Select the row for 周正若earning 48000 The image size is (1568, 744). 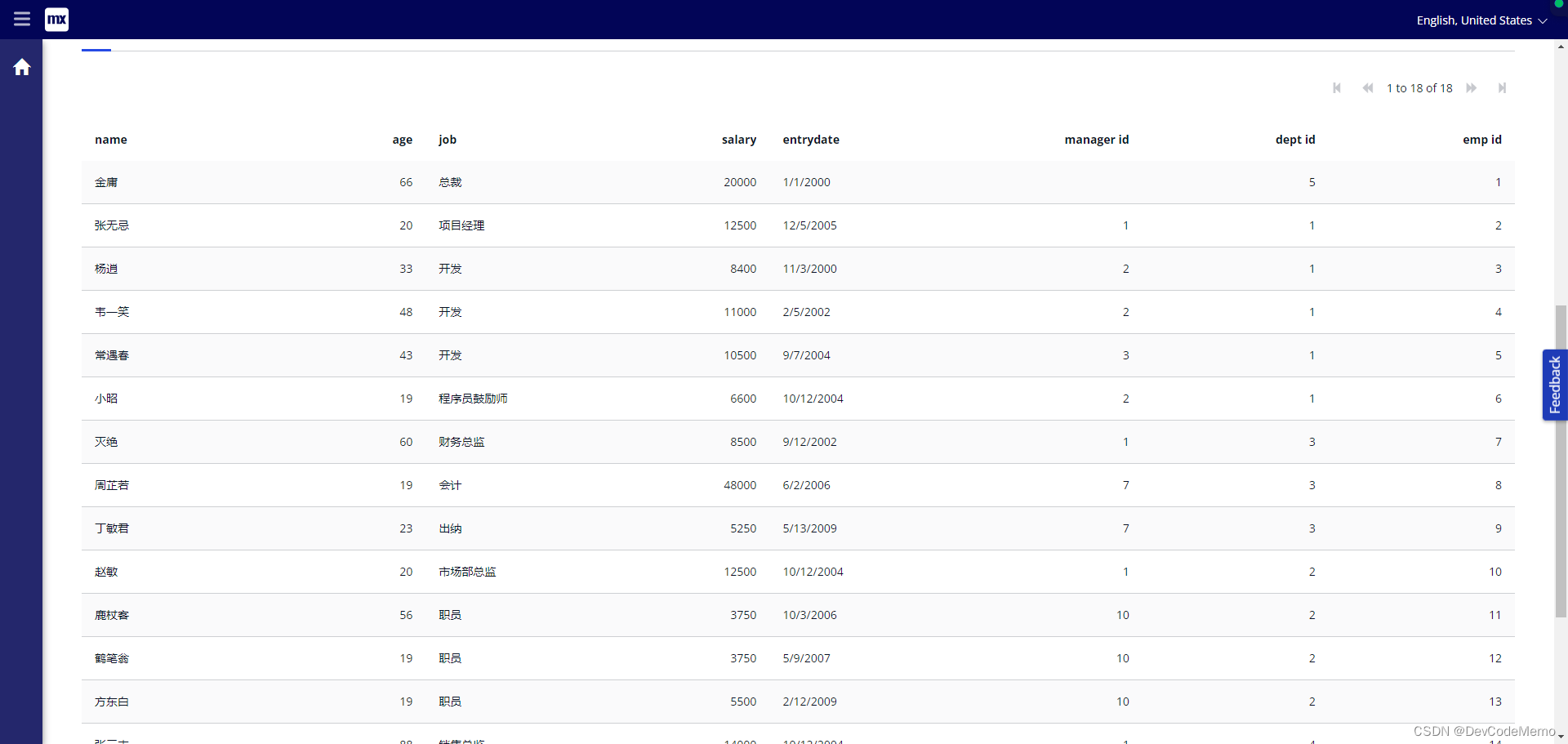490,485
